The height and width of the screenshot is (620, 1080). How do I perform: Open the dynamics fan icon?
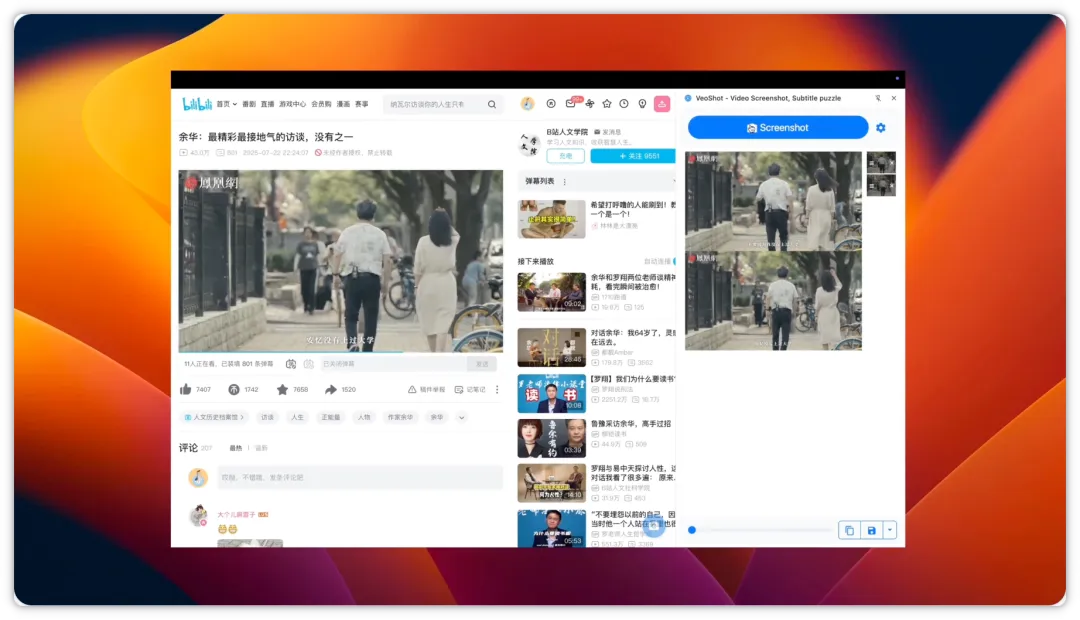(590, 103)
